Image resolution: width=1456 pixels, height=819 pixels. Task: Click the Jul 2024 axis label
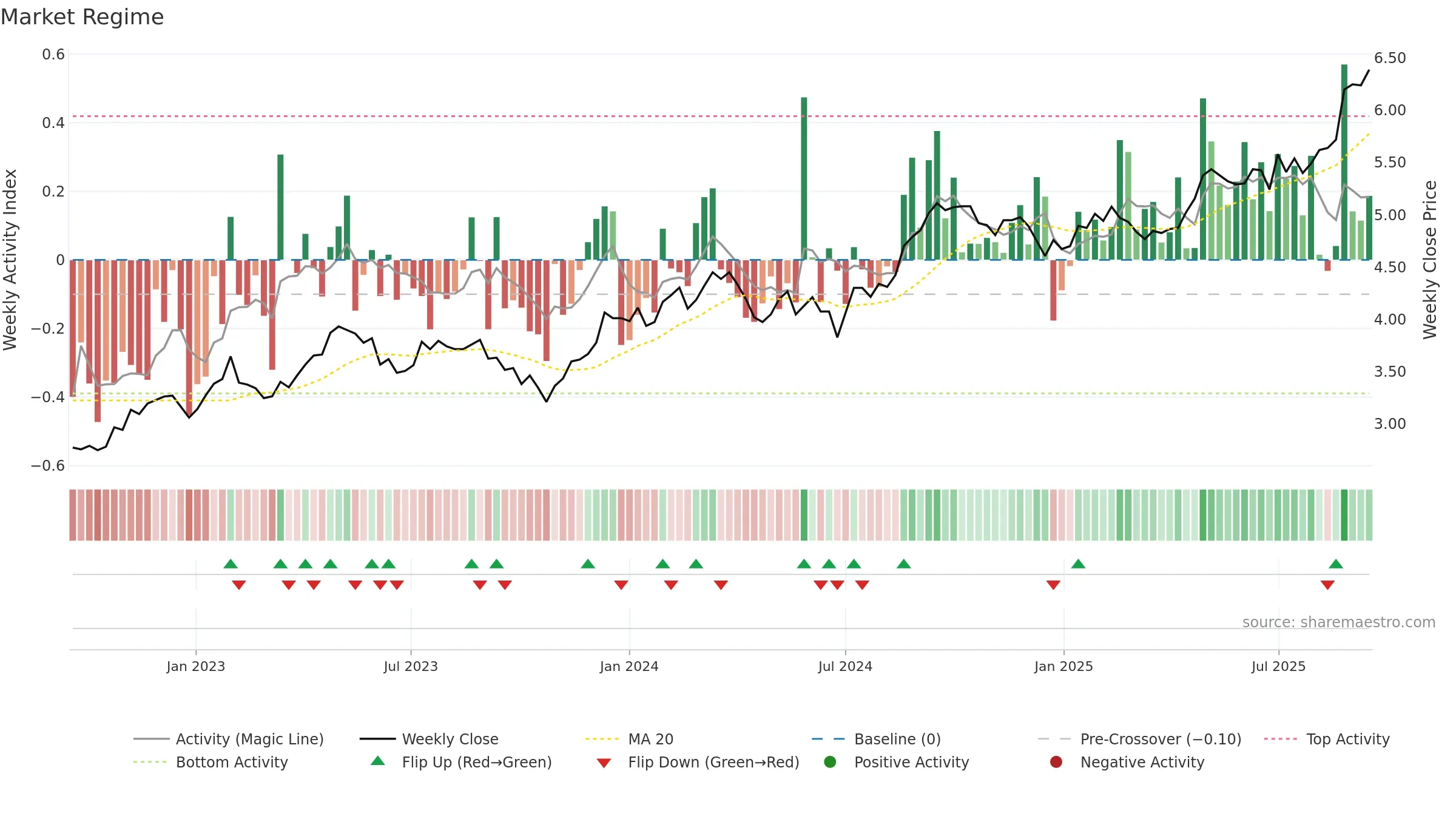click(845, 666)
